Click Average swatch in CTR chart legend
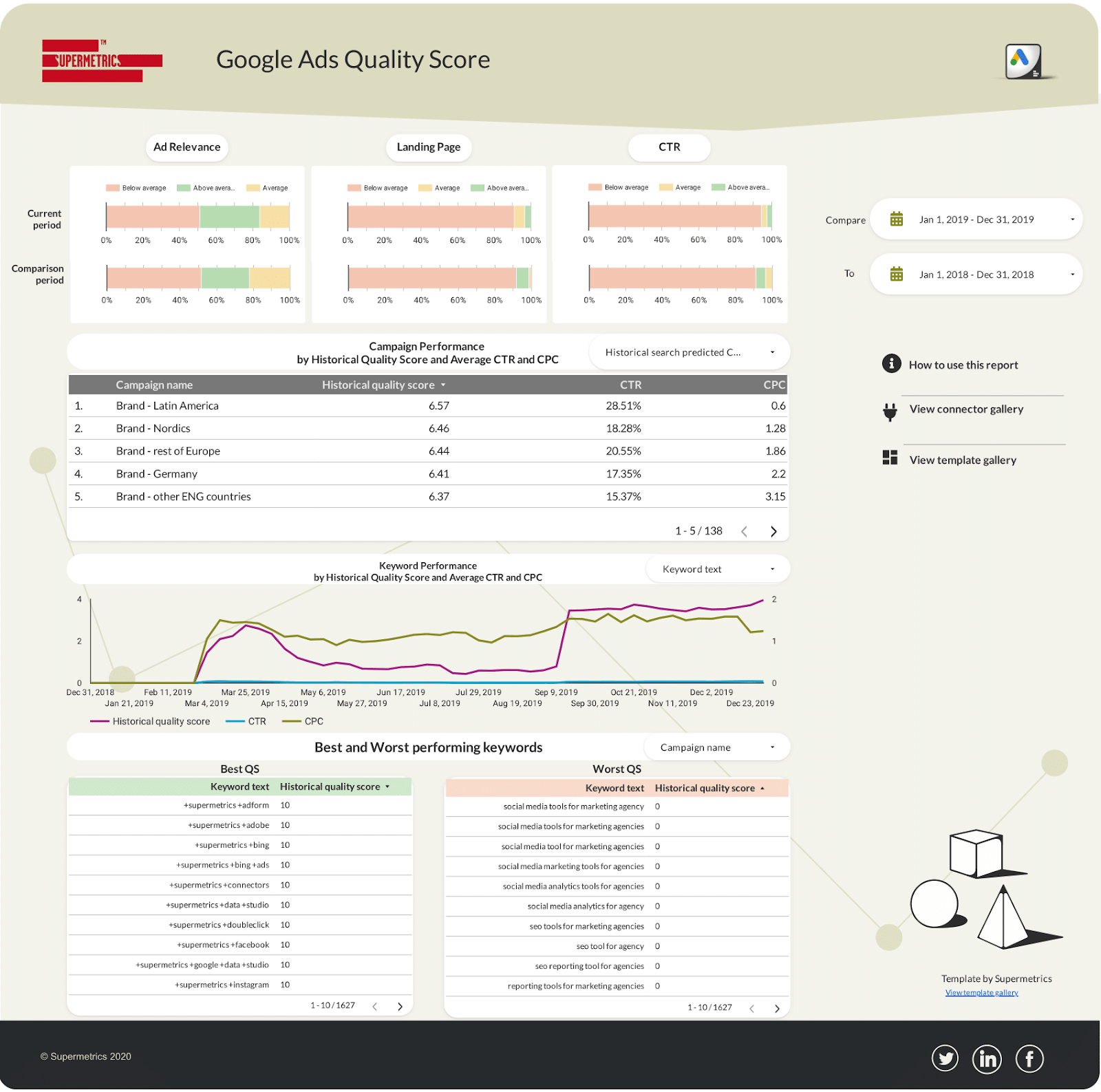 665,187
